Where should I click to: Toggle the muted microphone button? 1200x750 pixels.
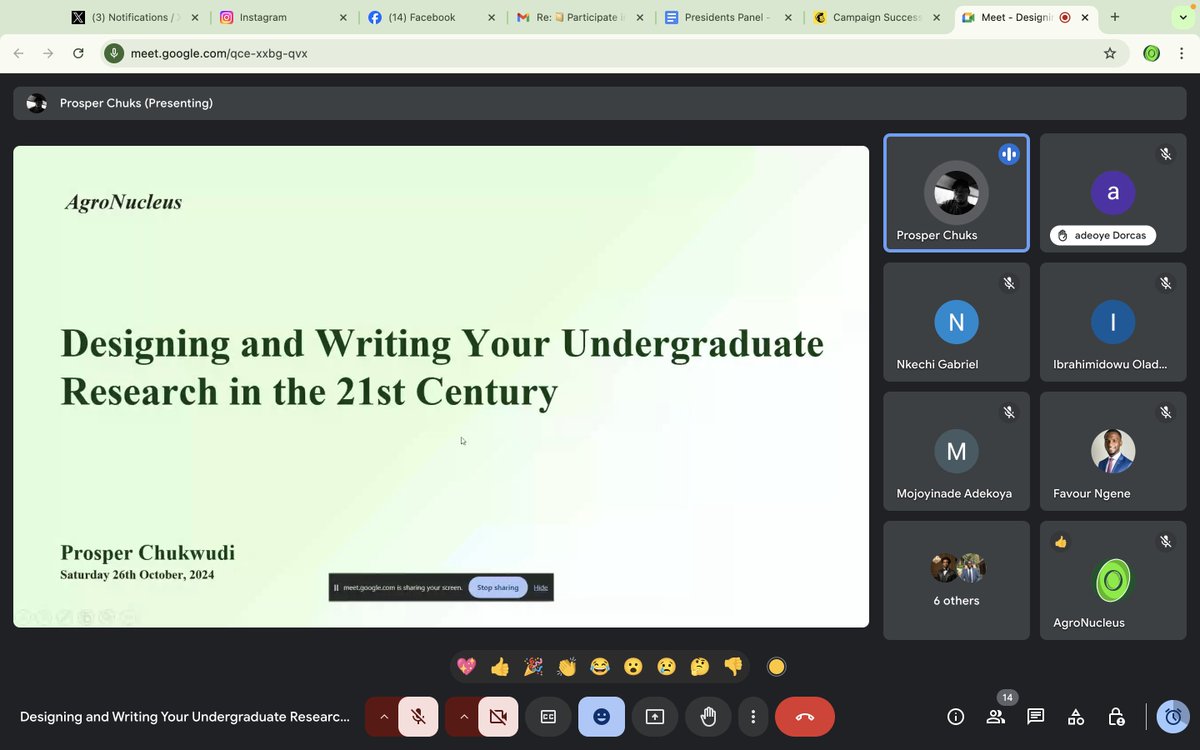[418, 716]
